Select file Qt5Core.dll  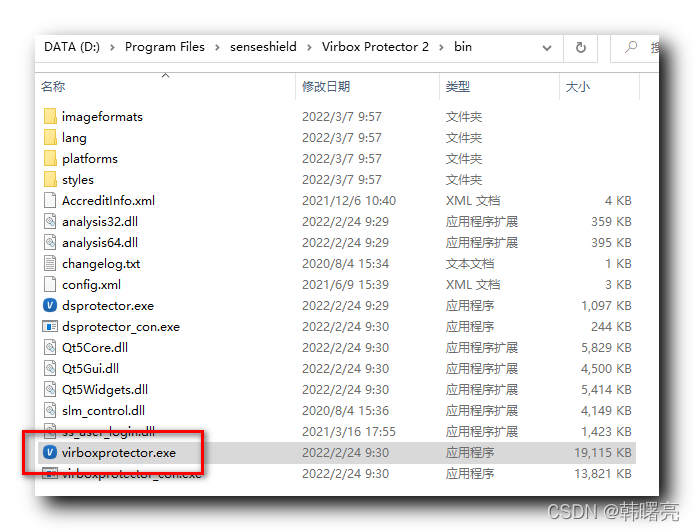point(95,348)
